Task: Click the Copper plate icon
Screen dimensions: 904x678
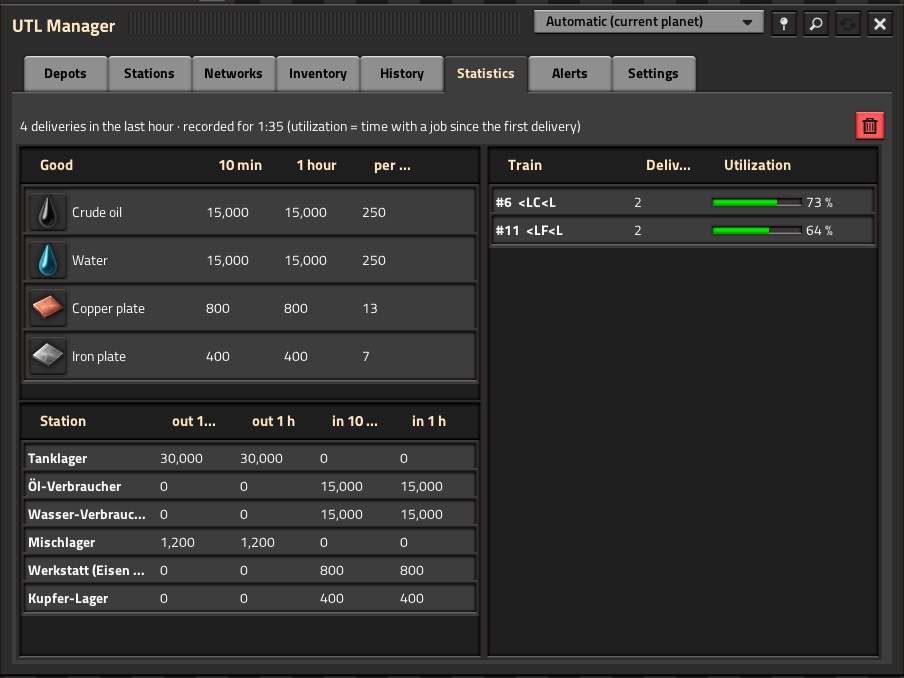Action: tap(48, 308)
